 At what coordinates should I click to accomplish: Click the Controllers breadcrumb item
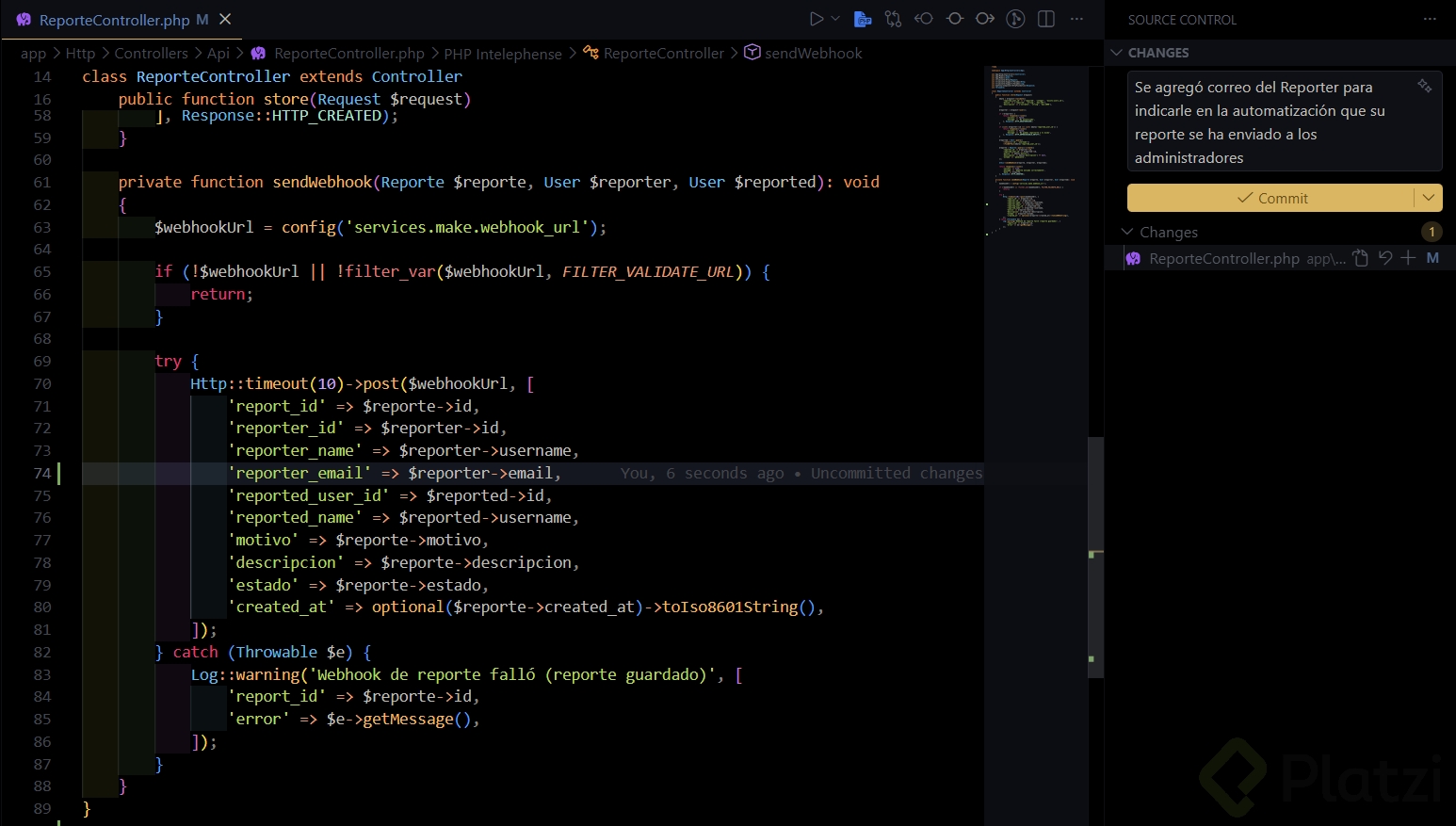click(x=151, y=54)
